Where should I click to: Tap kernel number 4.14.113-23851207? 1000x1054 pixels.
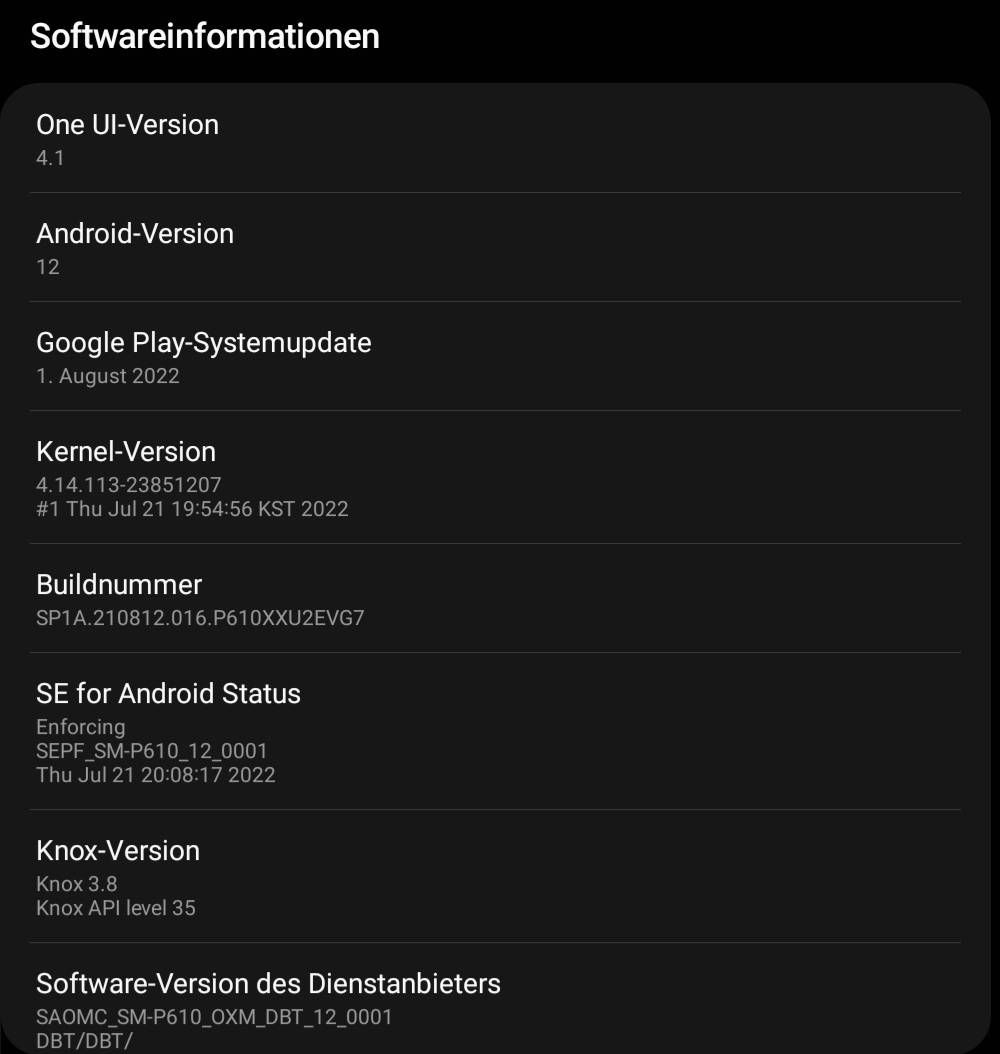[129, 484]
